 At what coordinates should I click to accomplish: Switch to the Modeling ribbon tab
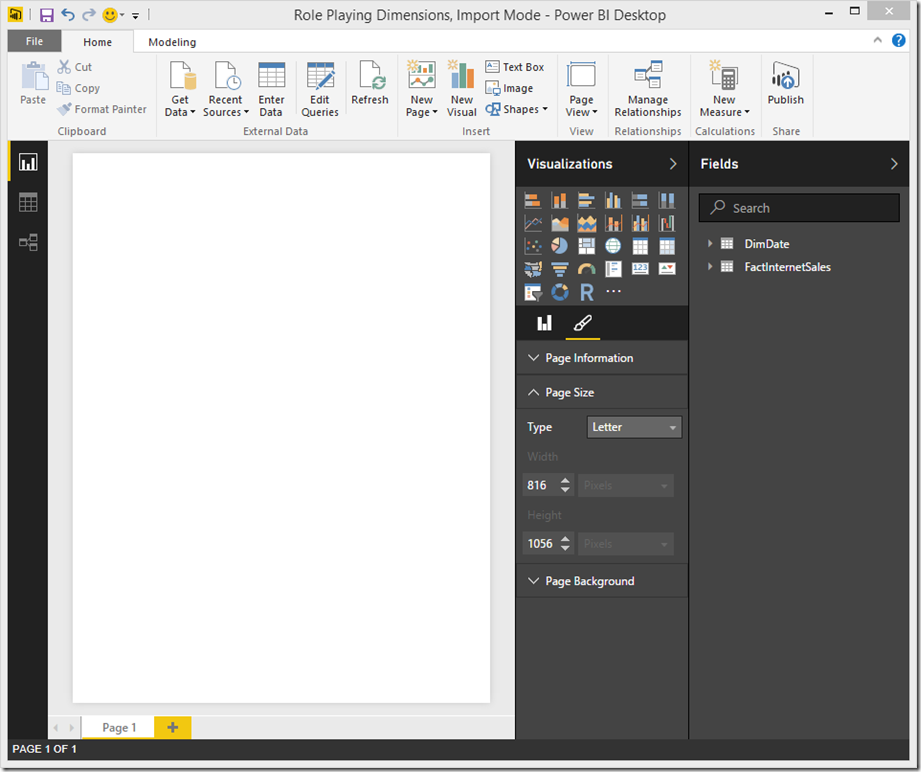(x=172, y=42)
